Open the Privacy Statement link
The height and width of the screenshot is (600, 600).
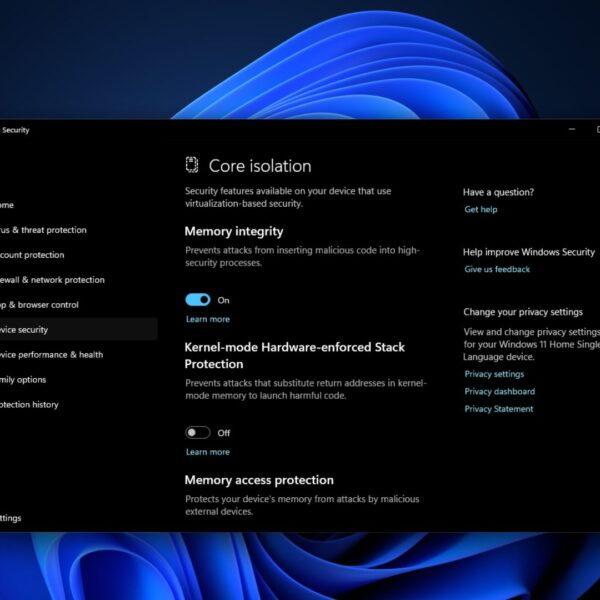[x=499, y=409]
